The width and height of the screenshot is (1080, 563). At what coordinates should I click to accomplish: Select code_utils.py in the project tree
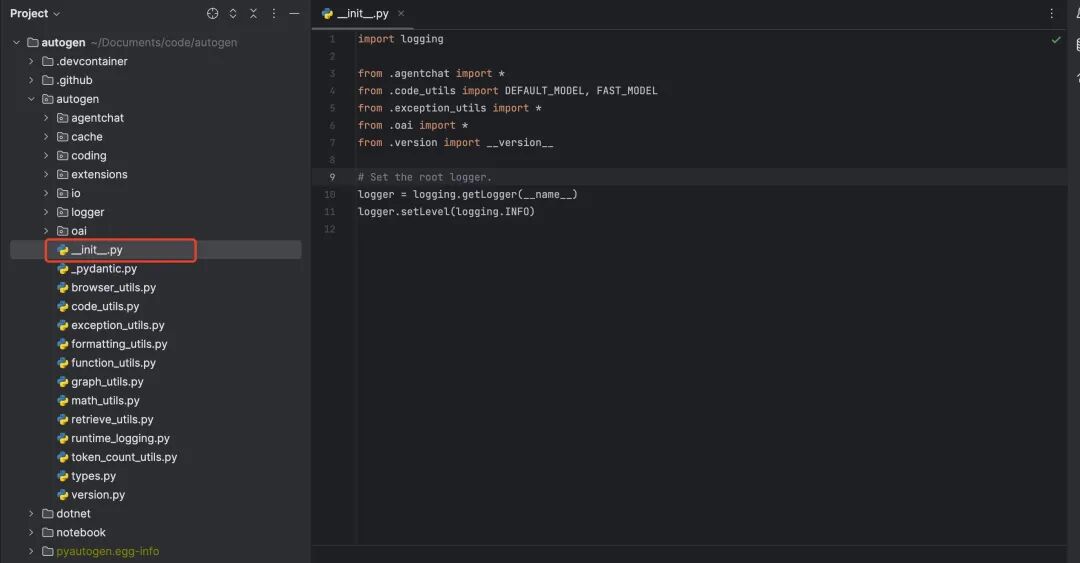coord(105,307)
